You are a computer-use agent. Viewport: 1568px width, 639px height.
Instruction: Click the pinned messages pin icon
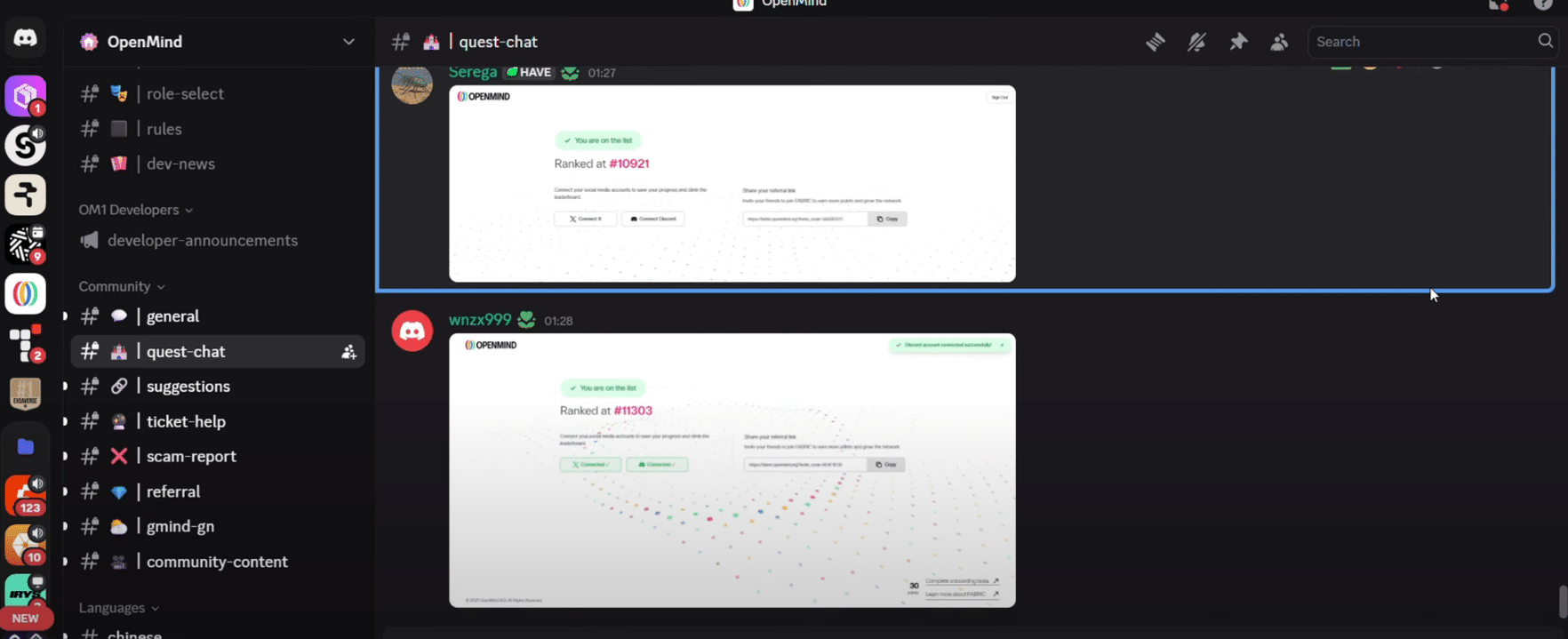coord(1238,42)
